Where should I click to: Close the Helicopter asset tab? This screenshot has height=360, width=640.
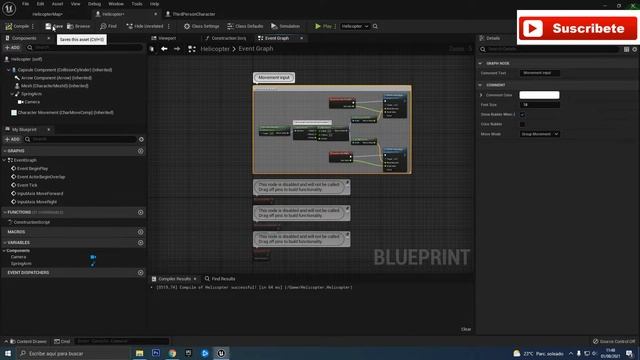156,14
